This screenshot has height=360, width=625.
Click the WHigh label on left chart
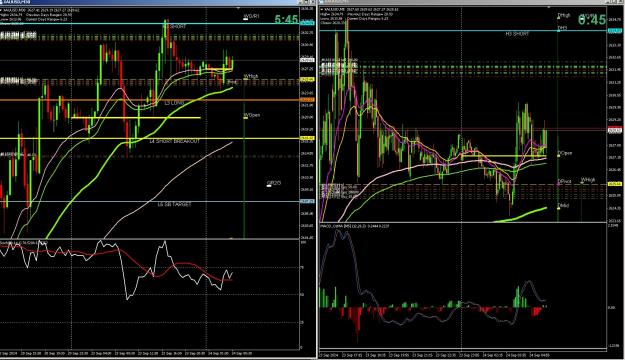click(x=251, y=76)
